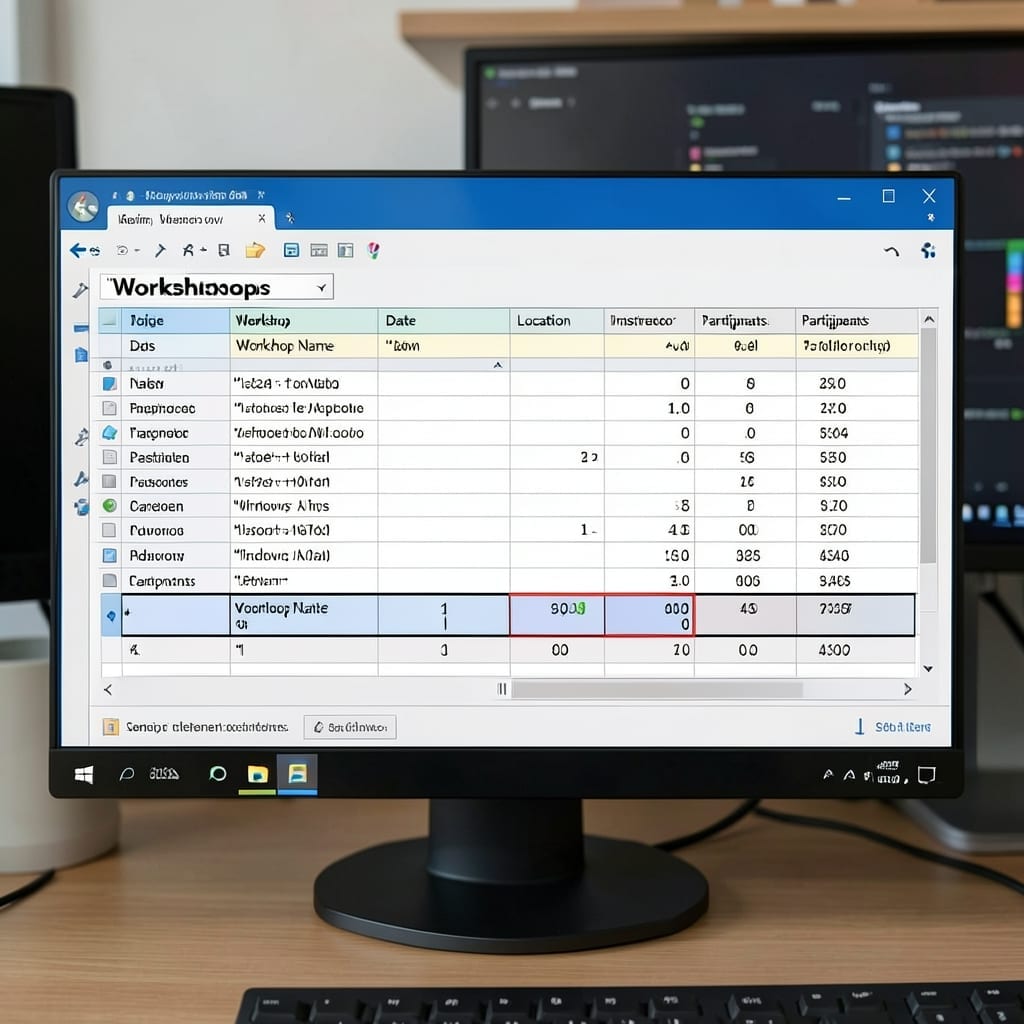Toggle the Fnephocec row checkbox
The width and height of the screenshot is (1024, 1024).
pyautogui.click(x=110, y=408)
